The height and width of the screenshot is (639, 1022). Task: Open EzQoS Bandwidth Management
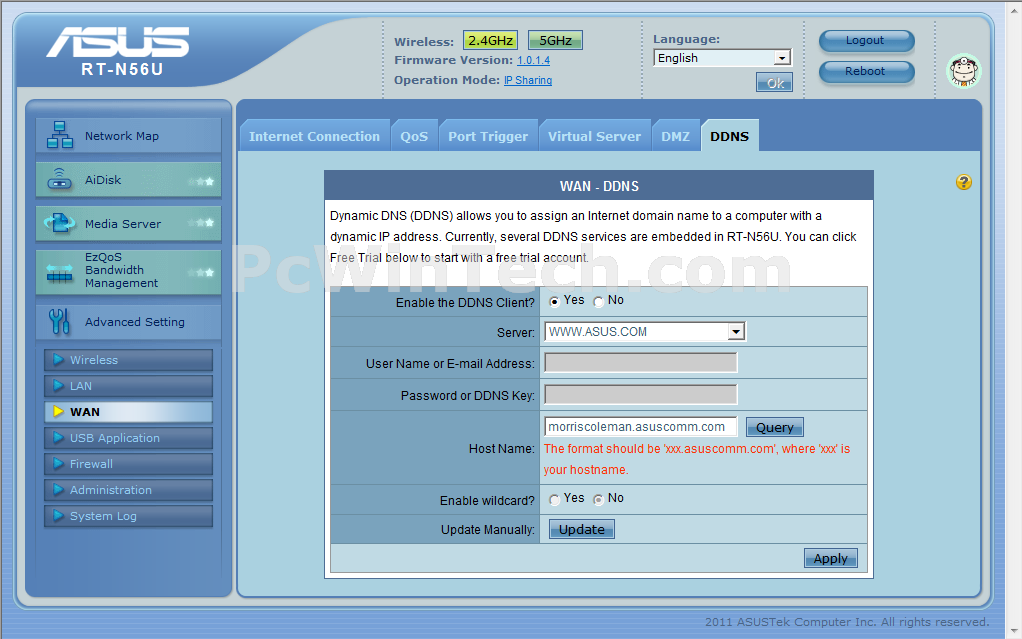click(128, 272)
